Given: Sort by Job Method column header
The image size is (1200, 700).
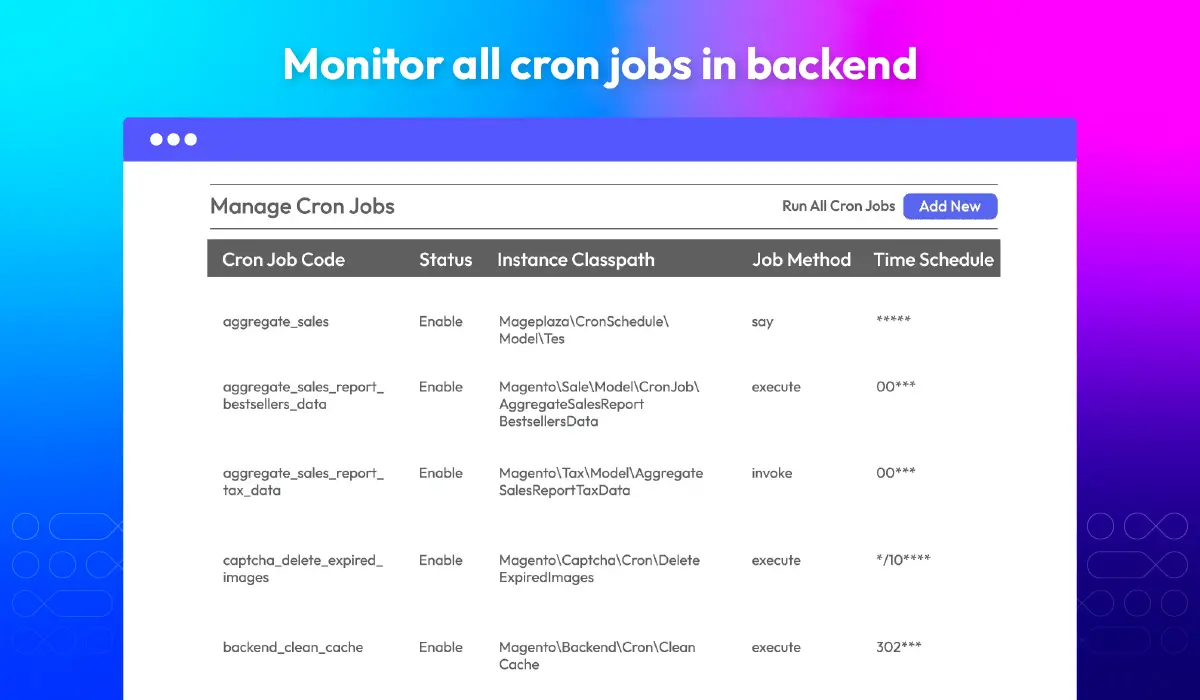Looking at the screenshot, I should pos(801,260).
